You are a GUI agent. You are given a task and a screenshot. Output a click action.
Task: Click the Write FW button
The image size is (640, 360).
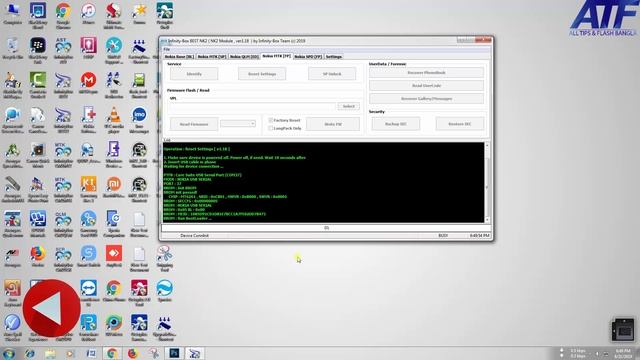[333, 124]
